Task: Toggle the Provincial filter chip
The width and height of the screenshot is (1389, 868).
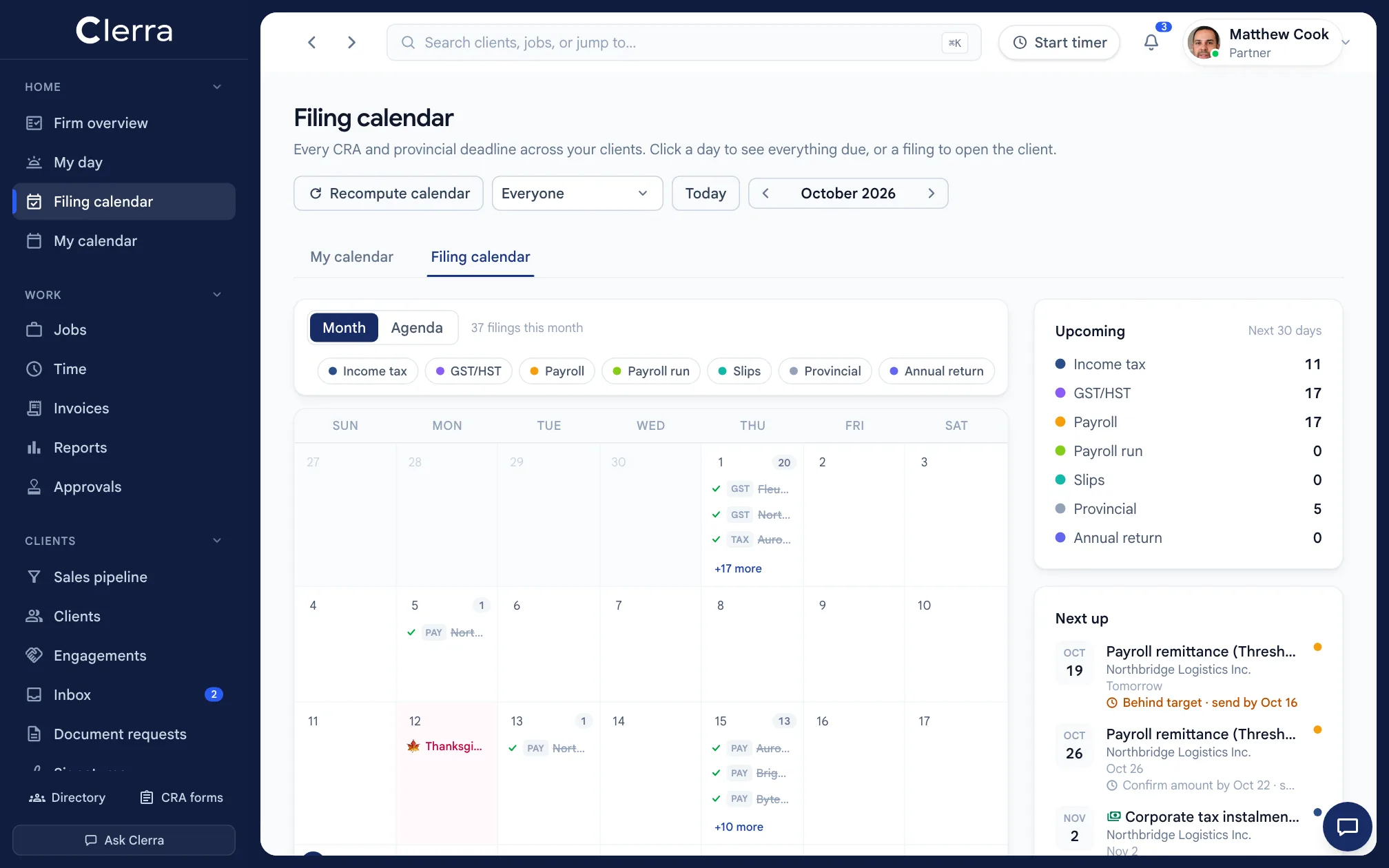Action: click(x=825, y=371)
